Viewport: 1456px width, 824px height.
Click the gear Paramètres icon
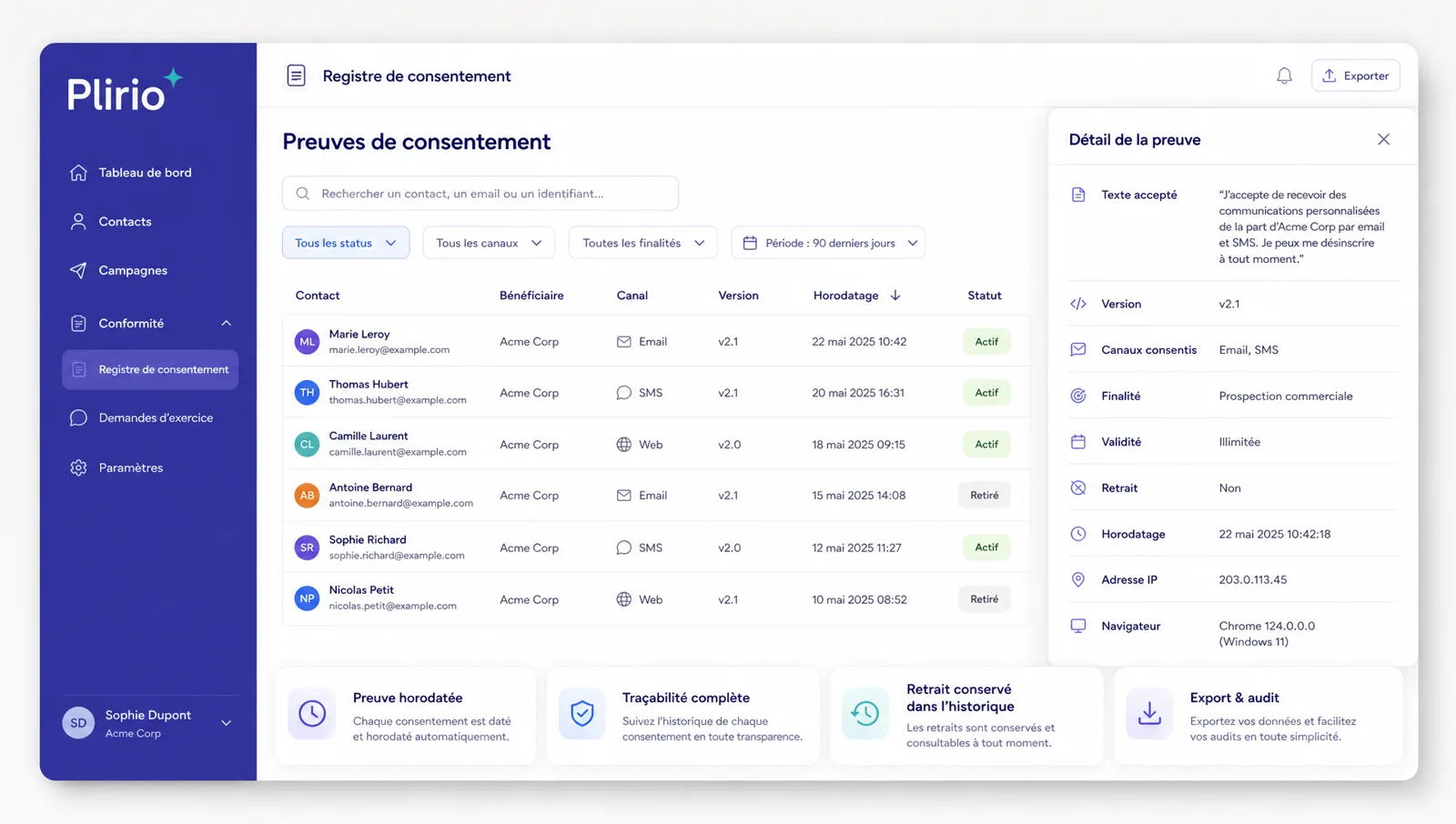click(78, 467)
